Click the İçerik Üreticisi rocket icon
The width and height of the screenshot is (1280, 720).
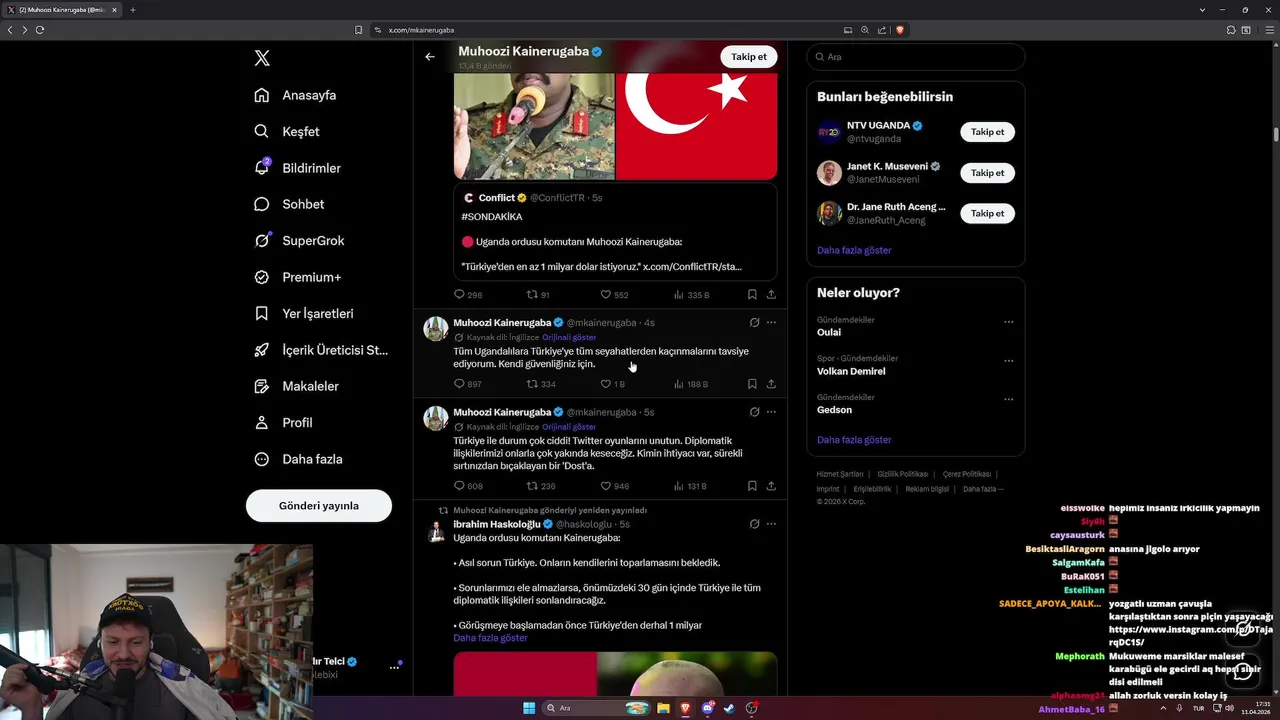pos(262,350)
